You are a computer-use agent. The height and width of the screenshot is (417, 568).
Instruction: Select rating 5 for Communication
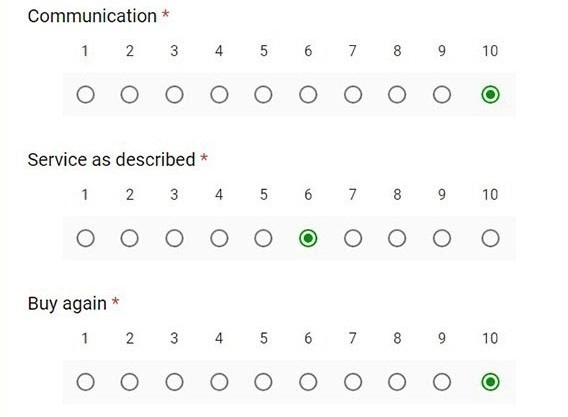(x=263, y=95)
